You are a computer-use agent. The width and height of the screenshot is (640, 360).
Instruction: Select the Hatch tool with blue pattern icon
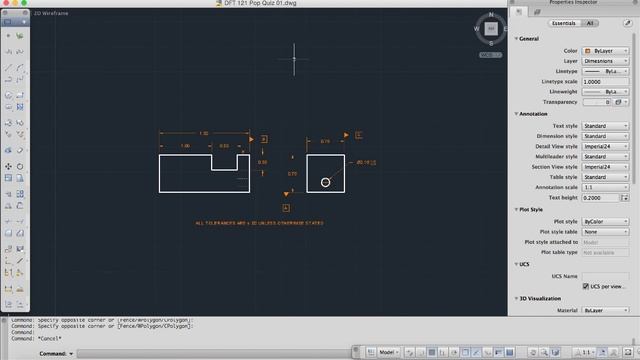(x=20, y=107)
